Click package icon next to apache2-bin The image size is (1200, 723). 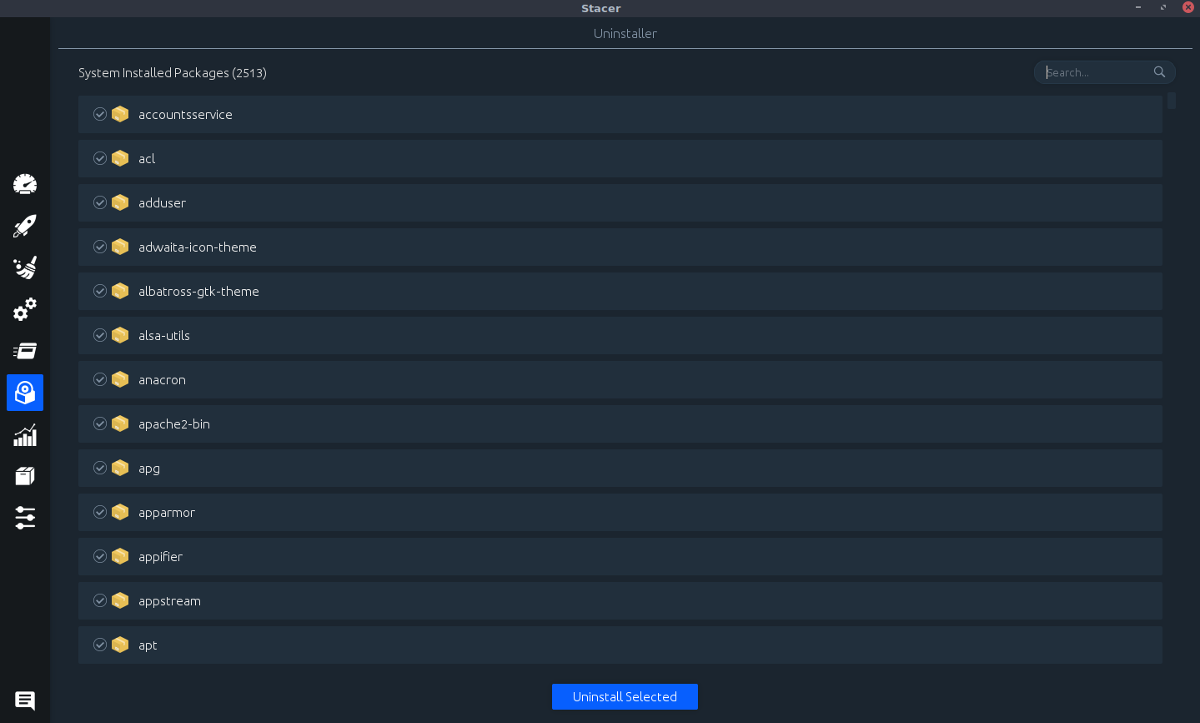tap(120, 423)
